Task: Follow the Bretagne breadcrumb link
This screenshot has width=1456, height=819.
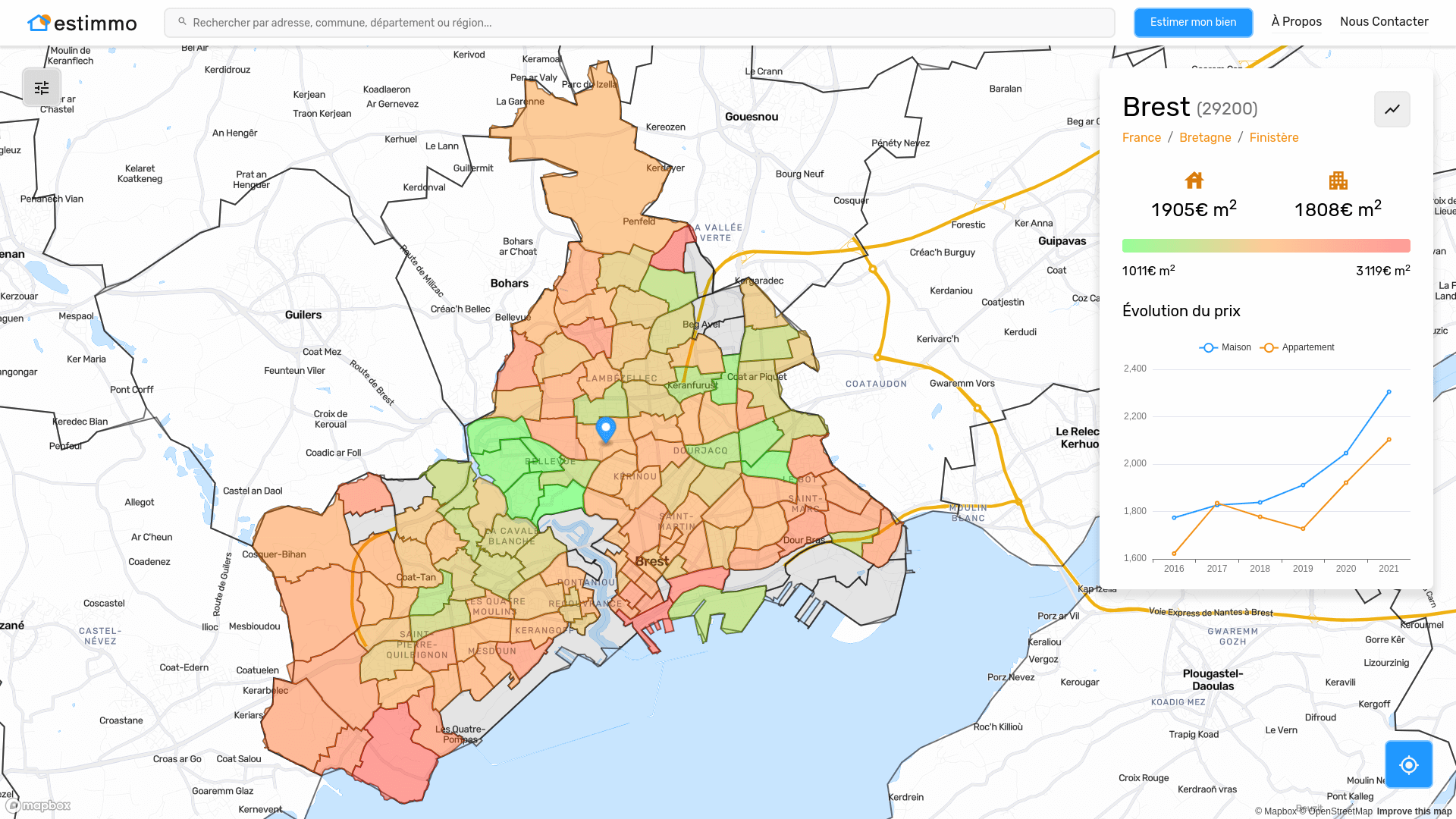Action: tap(1205, 137)
